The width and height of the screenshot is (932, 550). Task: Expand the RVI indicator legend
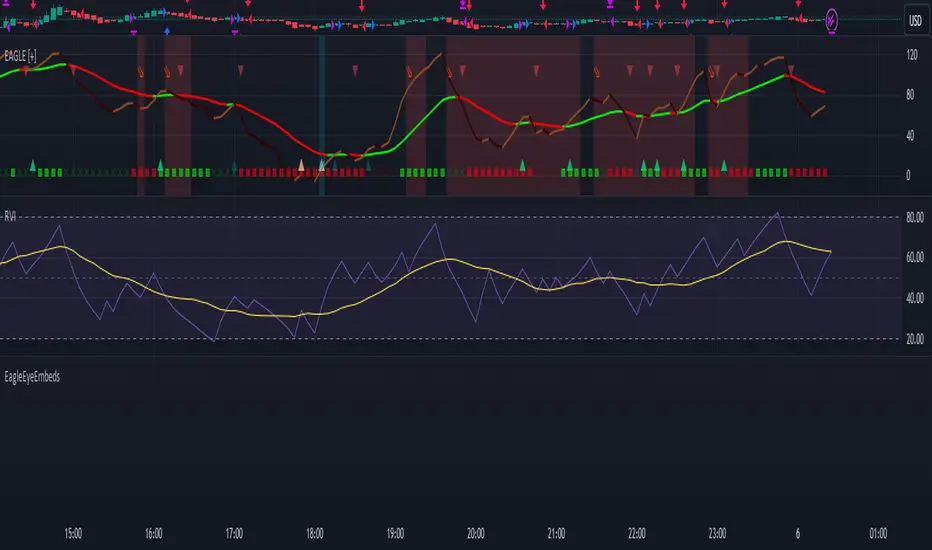pos(11,213)
